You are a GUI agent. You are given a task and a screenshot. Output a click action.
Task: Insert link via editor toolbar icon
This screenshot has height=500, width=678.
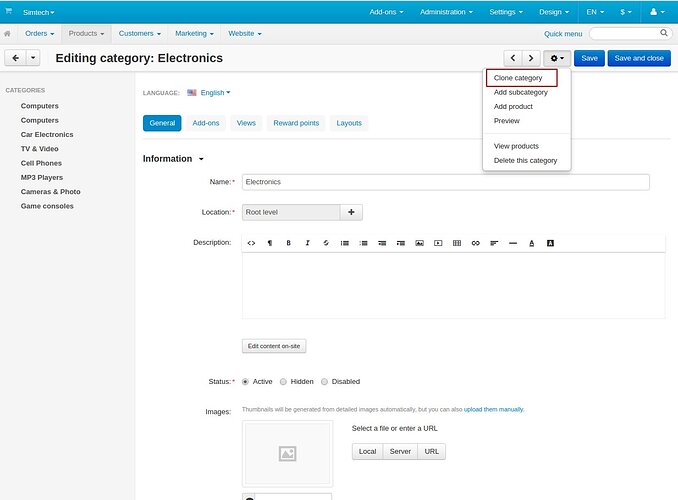tap(476, 243)
